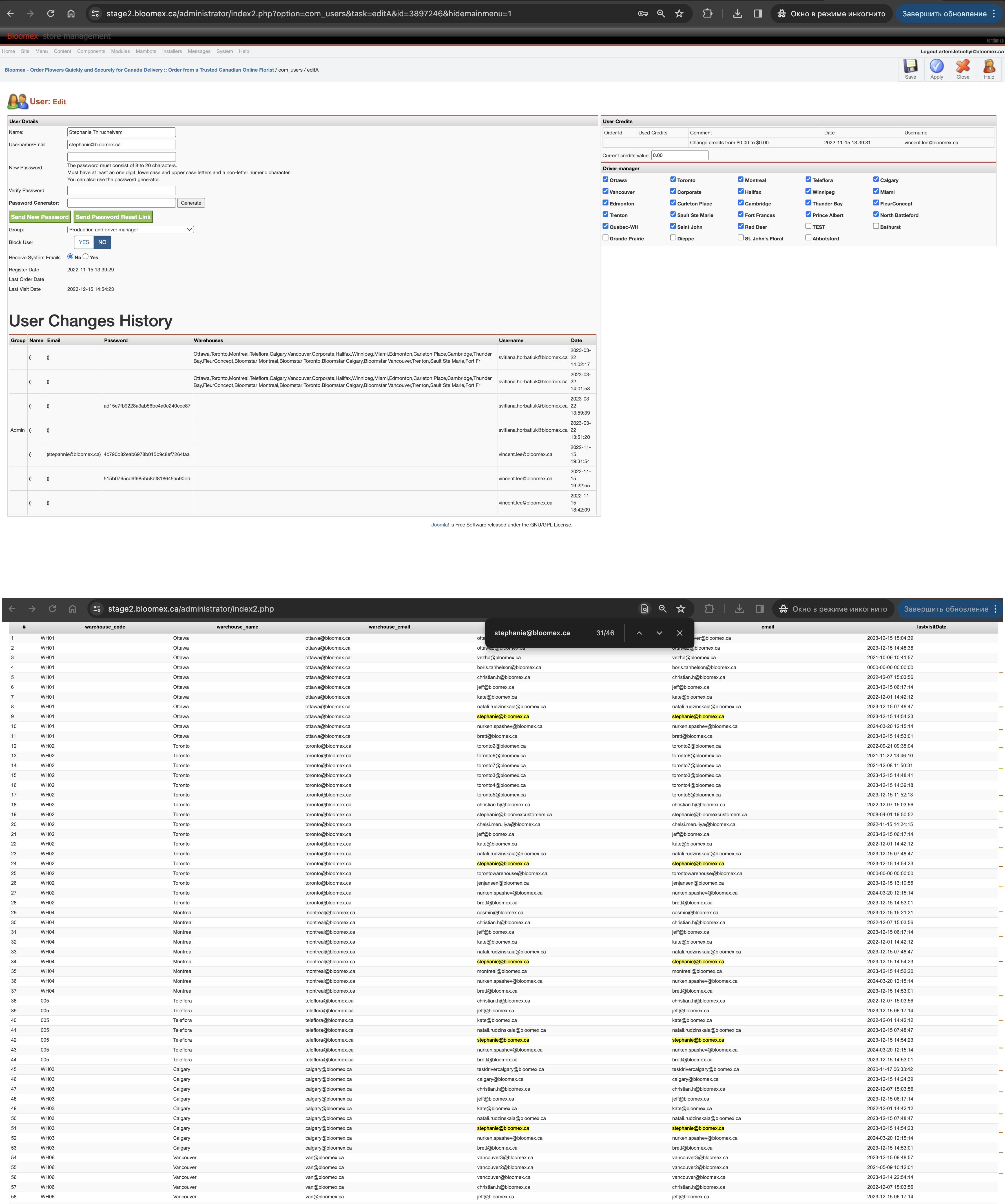1005x1204 pixels.
Task: Open password key icon in top address bar
Action: [643, 13]
